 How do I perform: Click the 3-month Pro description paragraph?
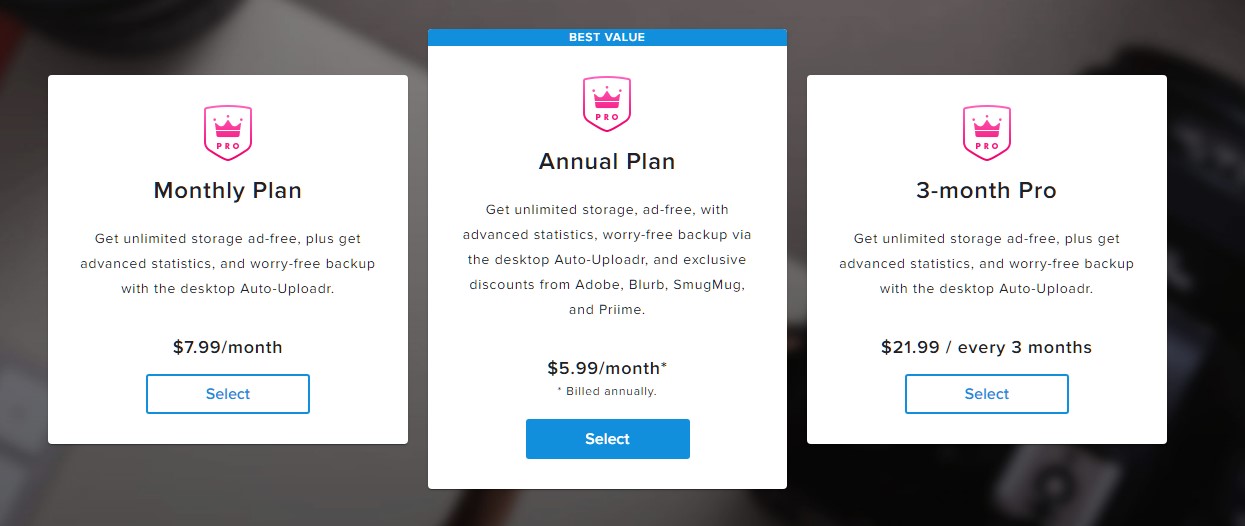pos(987,264)
